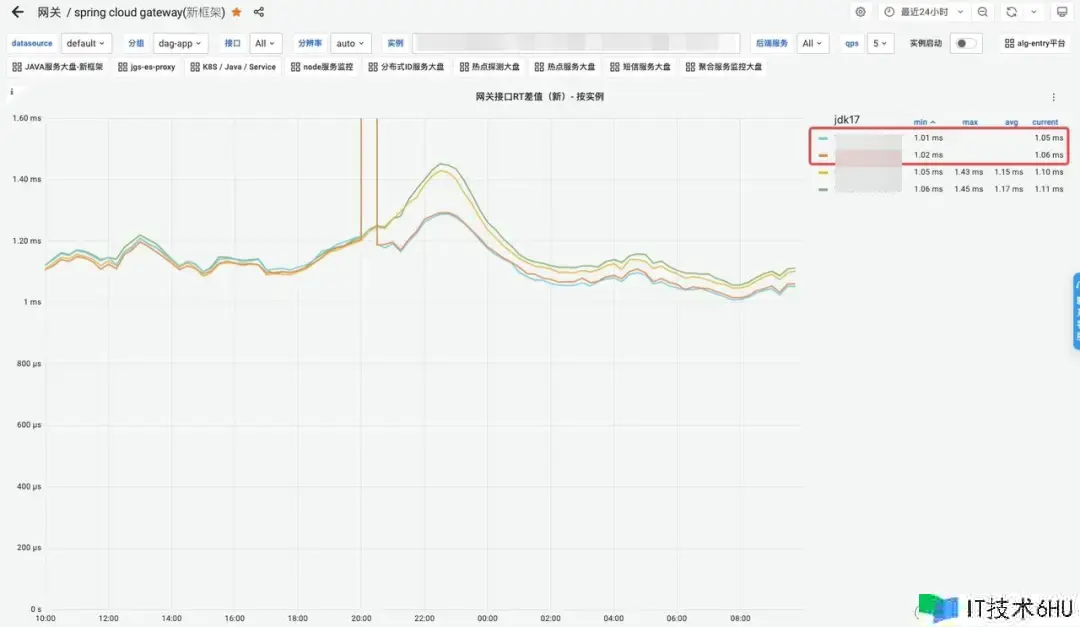Click the 实例 input field
This screenshot has width=1080, height=627.
(x=576, y=43)
